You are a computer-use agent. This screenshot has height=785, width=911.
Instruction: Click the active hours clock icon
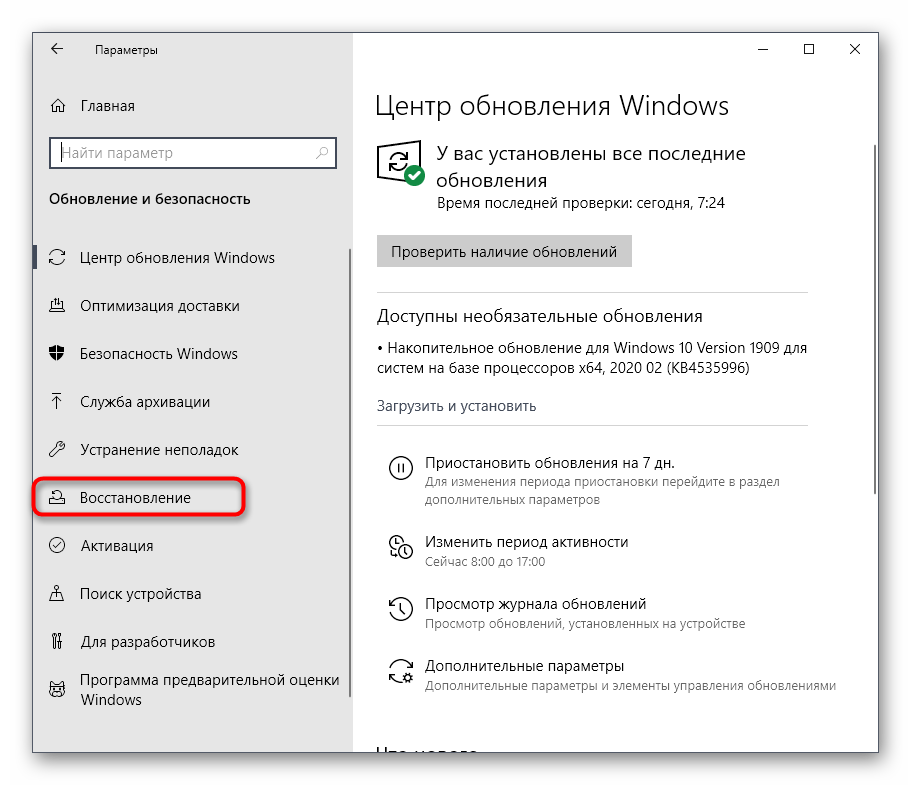point(401,547)
